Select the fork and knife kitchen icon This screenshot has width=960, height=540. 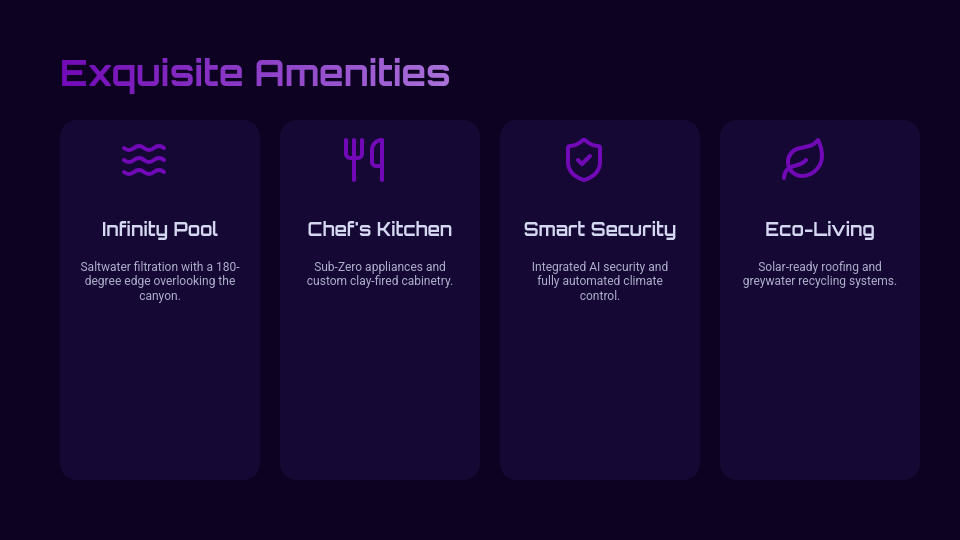(364, 160)
